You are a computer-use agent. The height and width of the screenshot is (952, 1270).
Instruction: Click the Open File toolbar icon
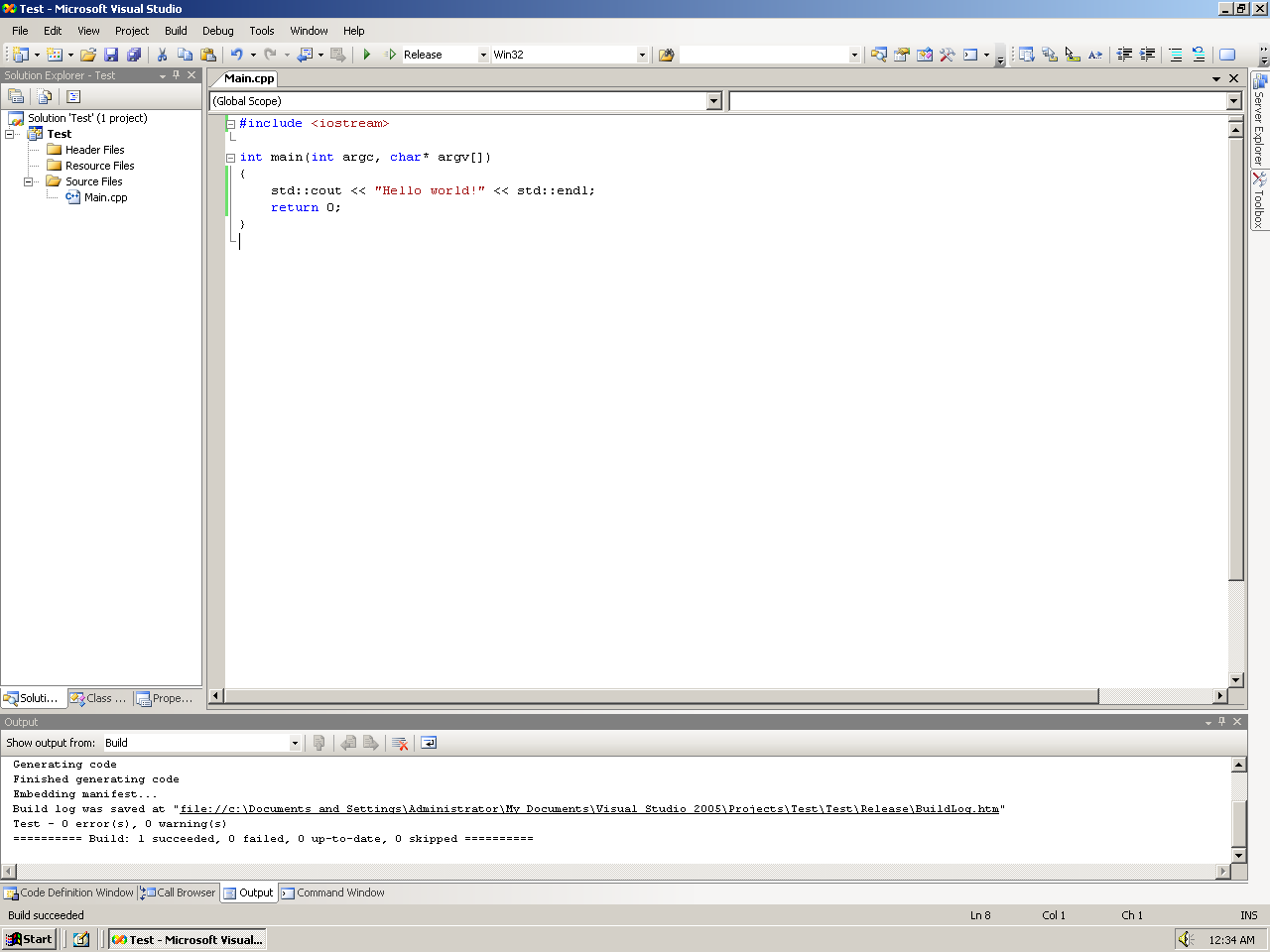point(88,55)
